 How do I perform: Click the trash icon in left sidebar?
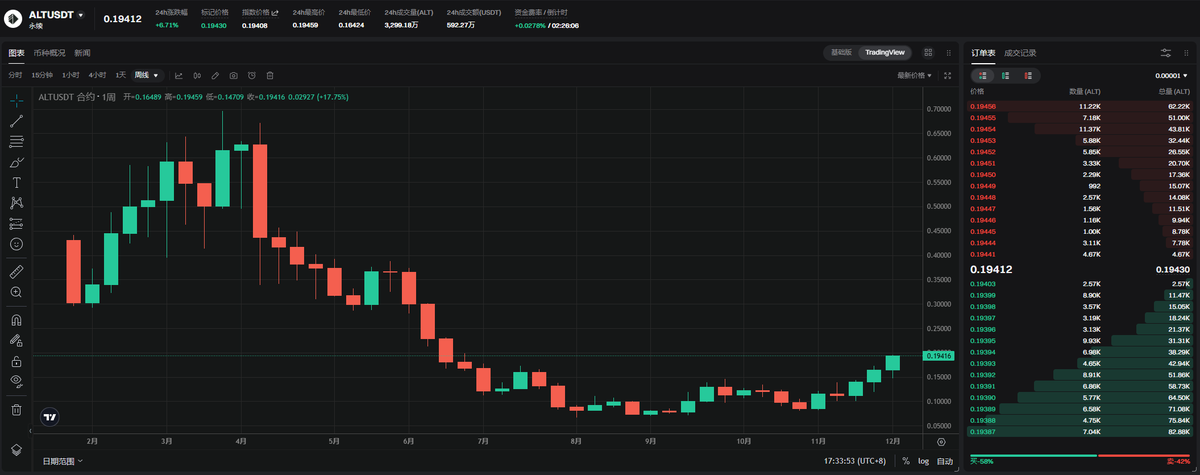pyautogui.click(x=16, y=409)
